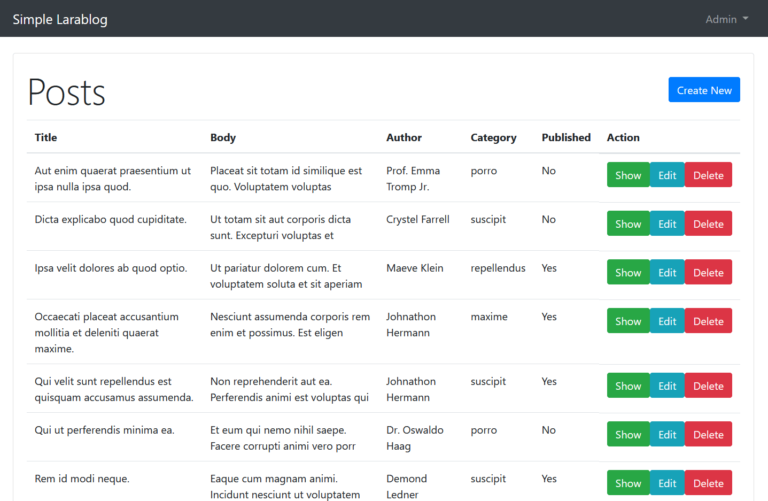Show the Occaecati placeat accusantium post
This screenshot has height=501, width=768.
628,321
